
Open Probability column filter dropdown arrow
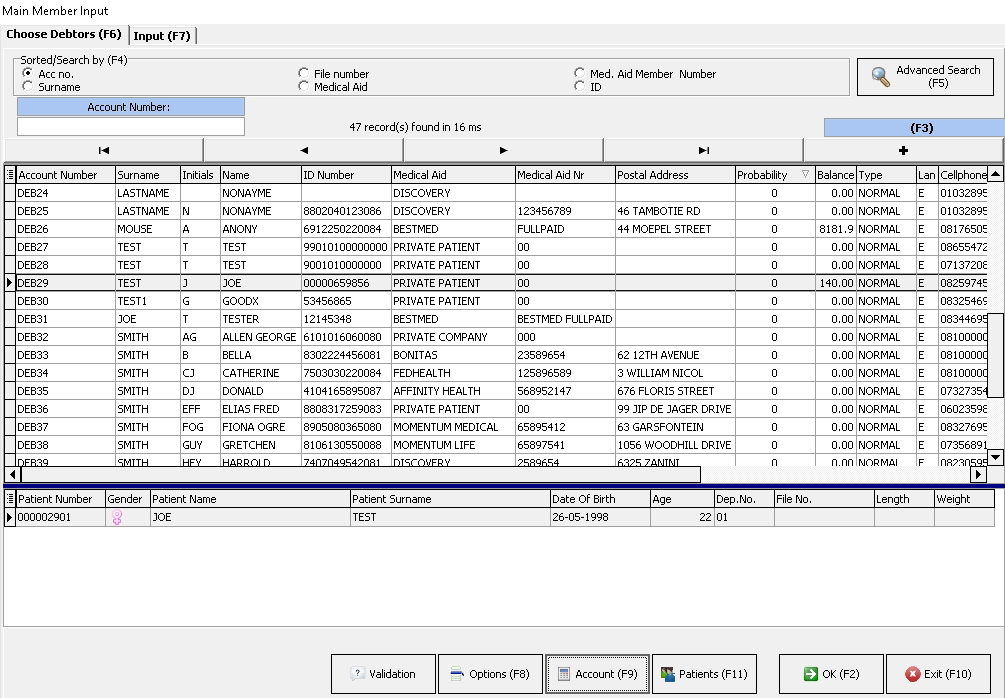(805, 175)
